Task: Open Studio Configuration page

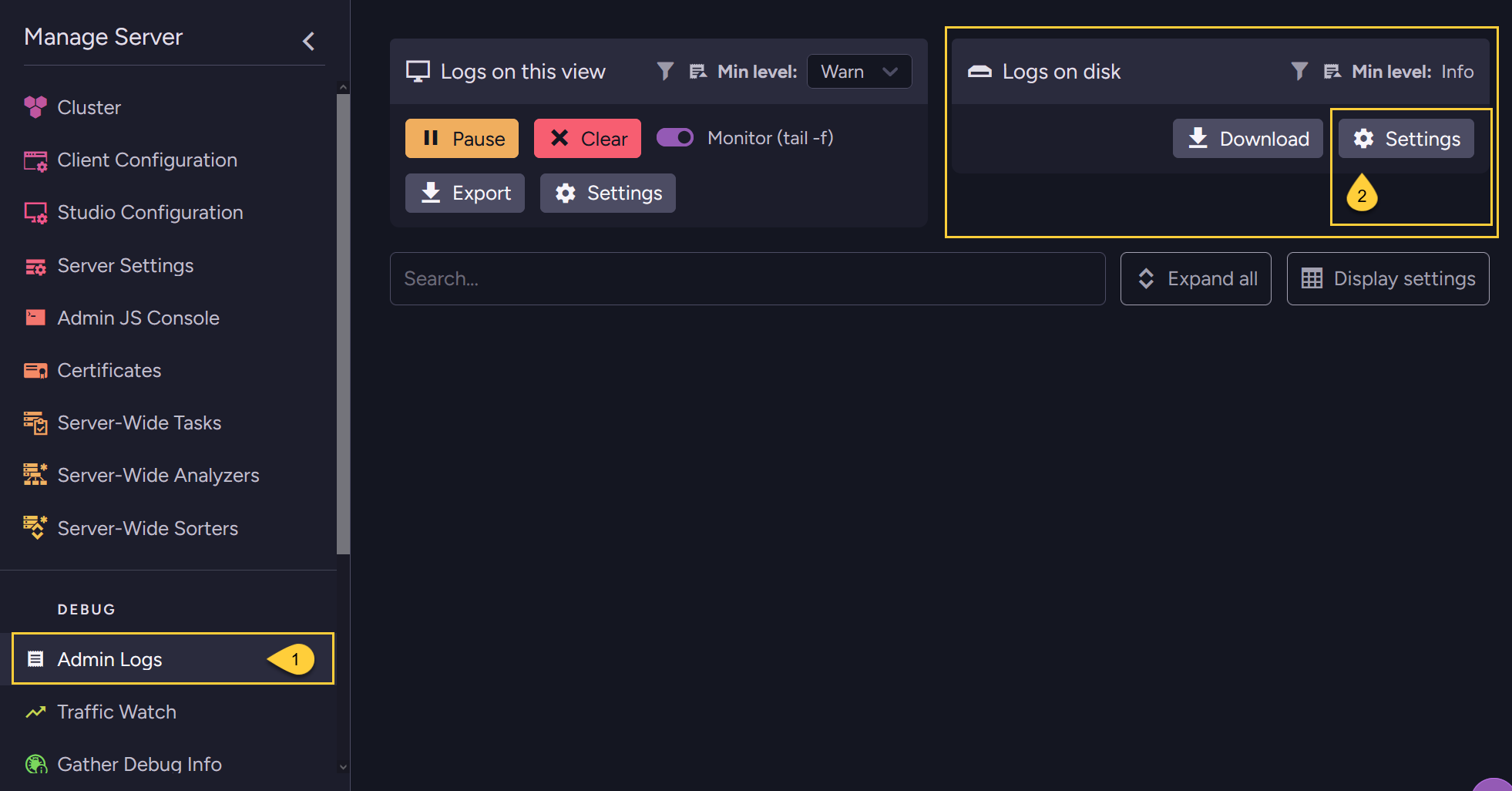Action: pos(150,212)
